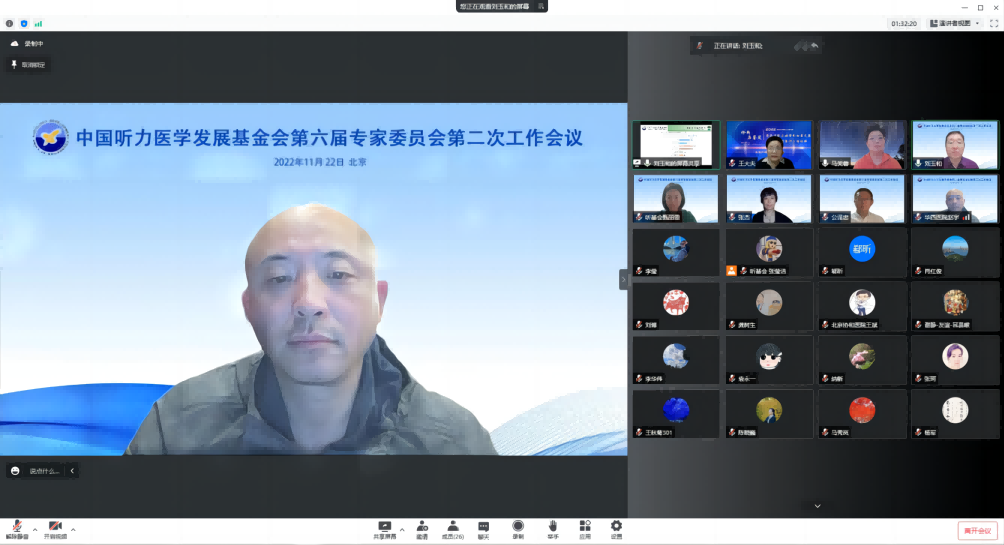Click the cloud recording status indicator
This screenshot has width=1004, height=545.
tap(27, 44)
